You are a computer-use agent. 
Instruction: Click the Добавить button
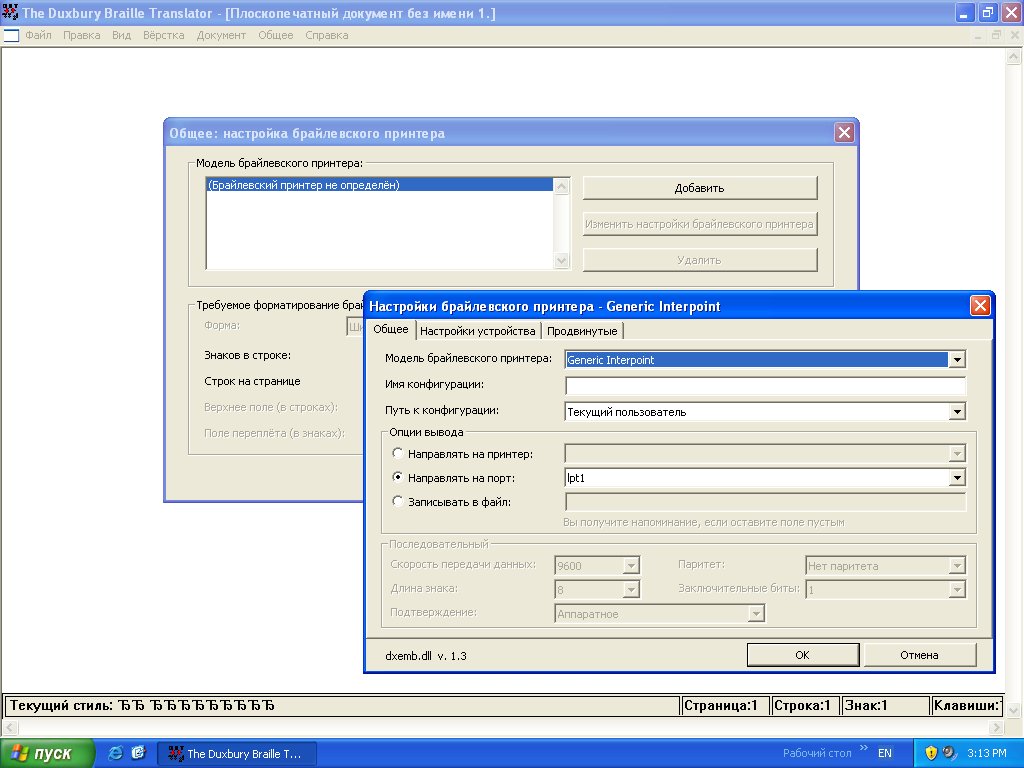point(699,188)
